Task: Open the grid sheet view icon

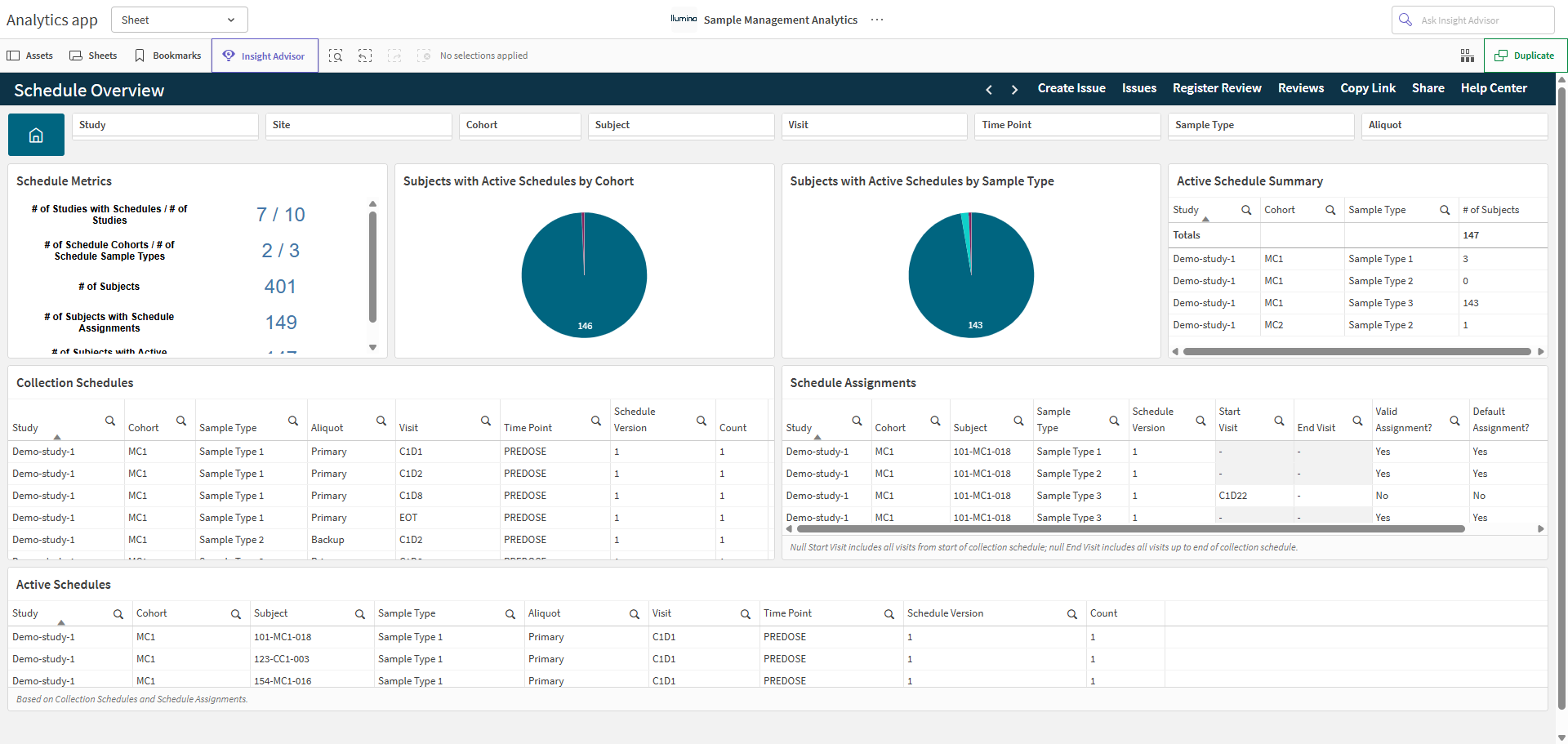Action: 1467,56
